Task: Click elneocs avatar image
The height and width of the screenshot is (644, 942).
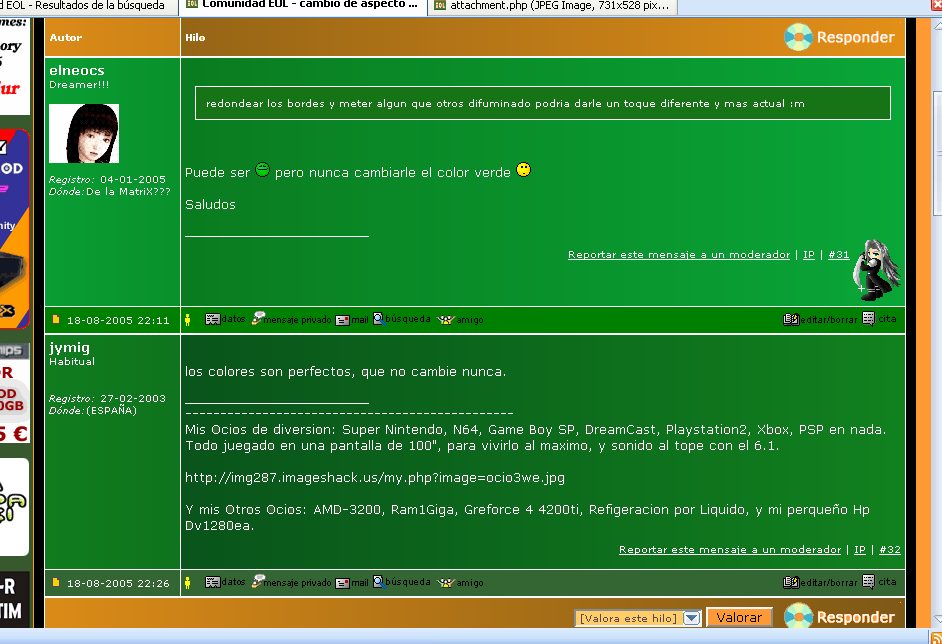Action: point(84,133)
